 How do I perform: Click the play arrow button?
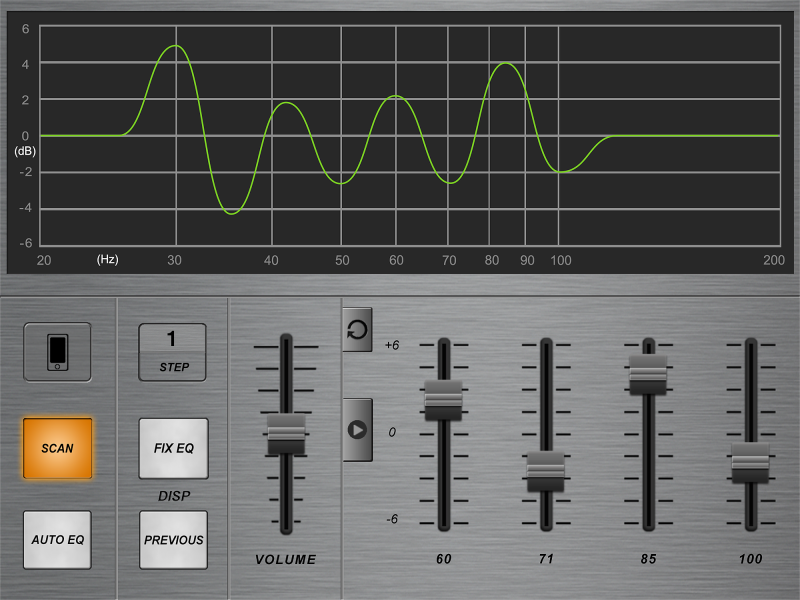[357, 430]
